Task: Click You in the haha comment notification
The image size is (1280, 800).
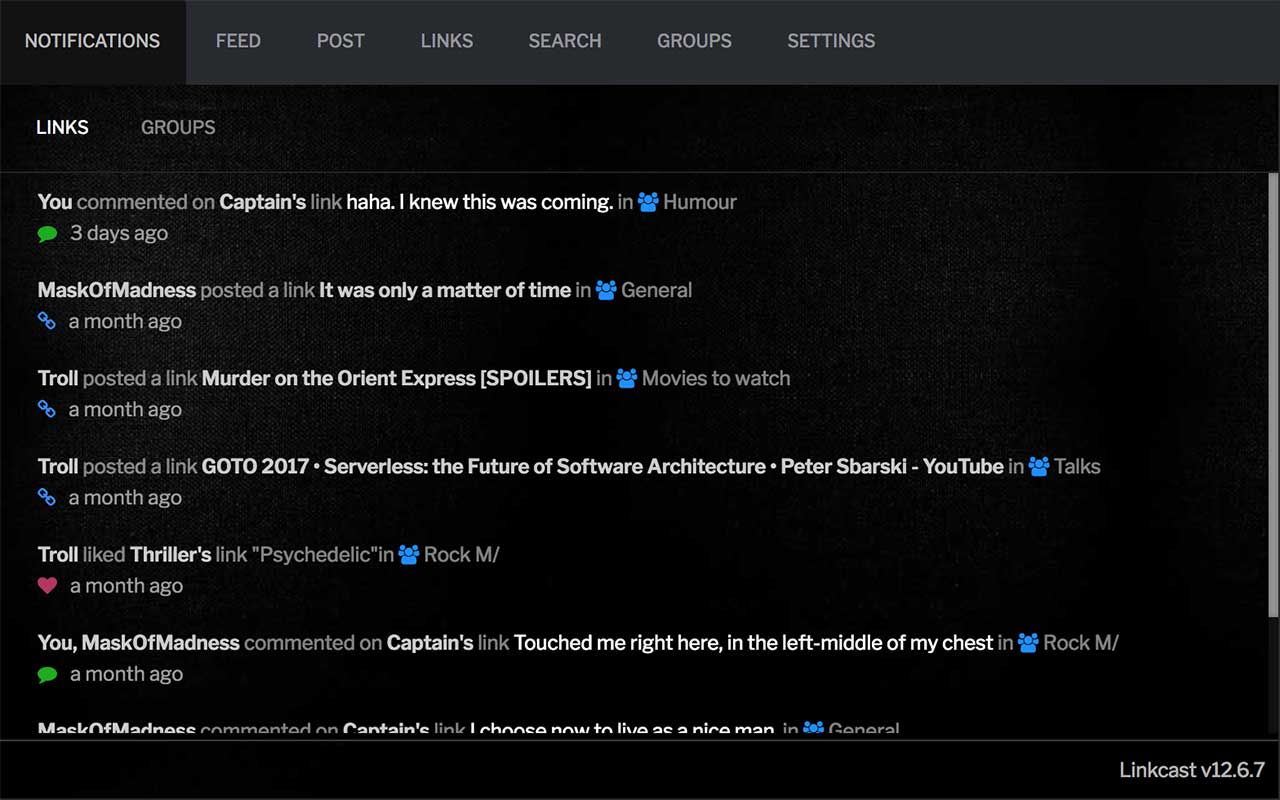Action: pos(55,202)
